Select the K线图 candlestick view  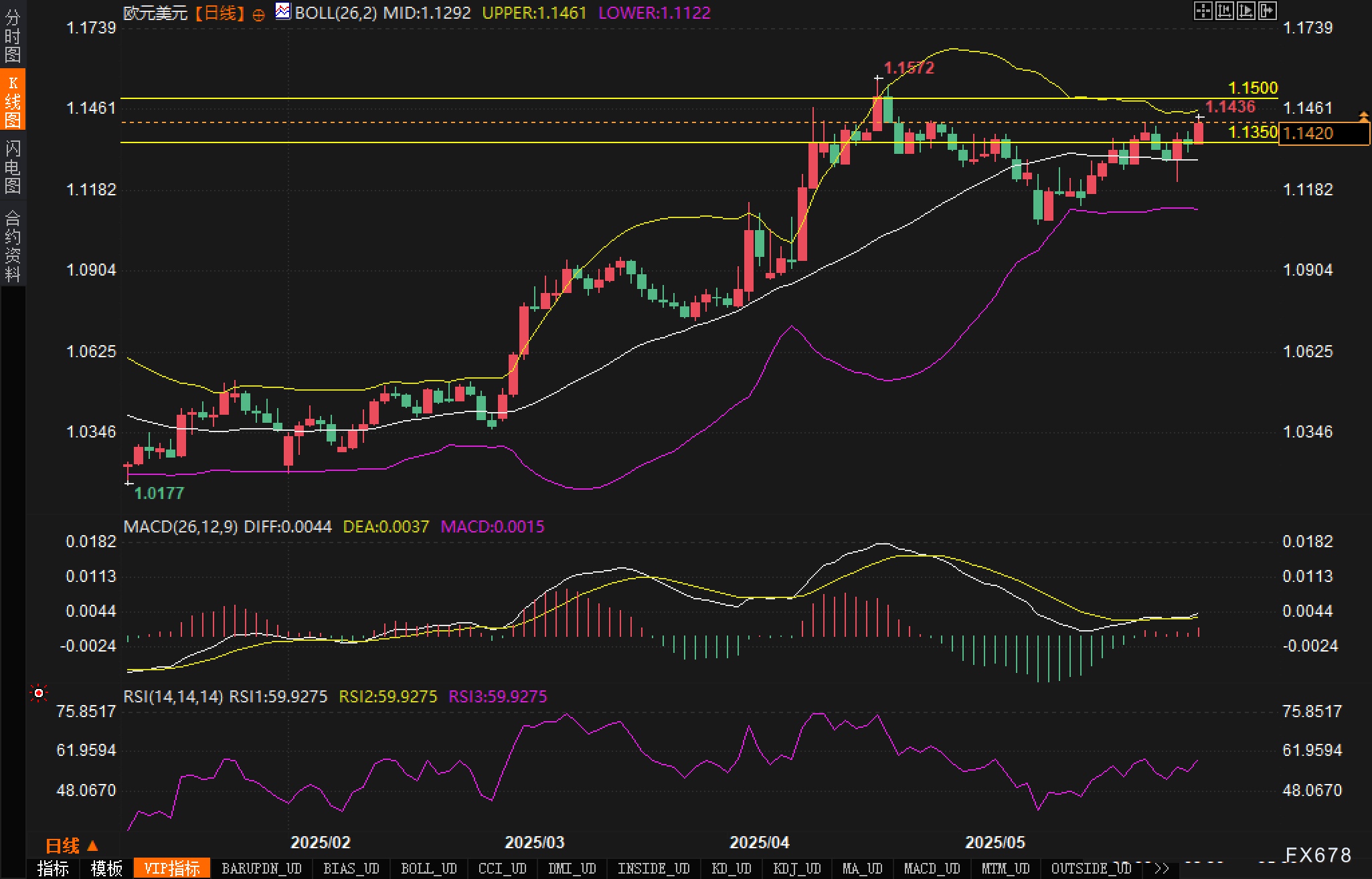pos(12,100)
